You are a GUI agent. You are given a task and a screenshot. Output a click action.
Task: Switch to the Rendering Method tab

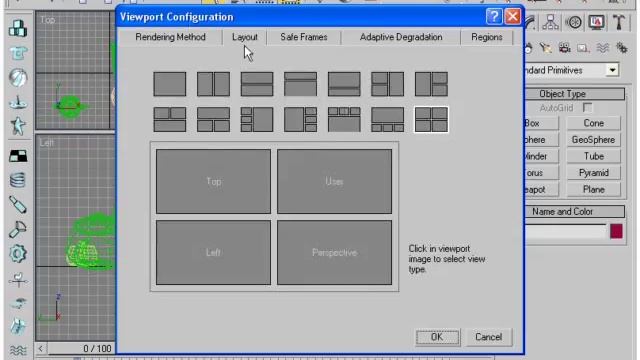coord(170,37)
